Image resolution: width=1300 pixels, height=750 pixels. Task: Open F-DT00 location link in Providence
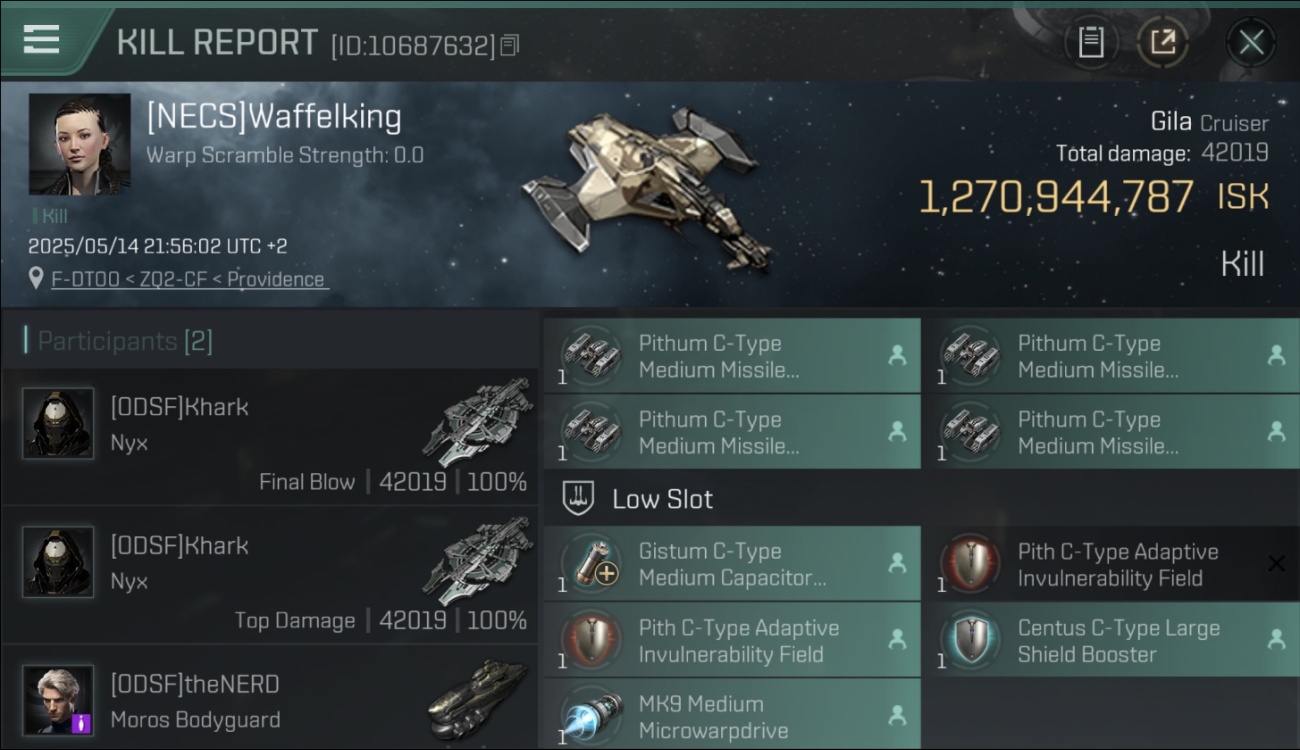coord(189,279)
